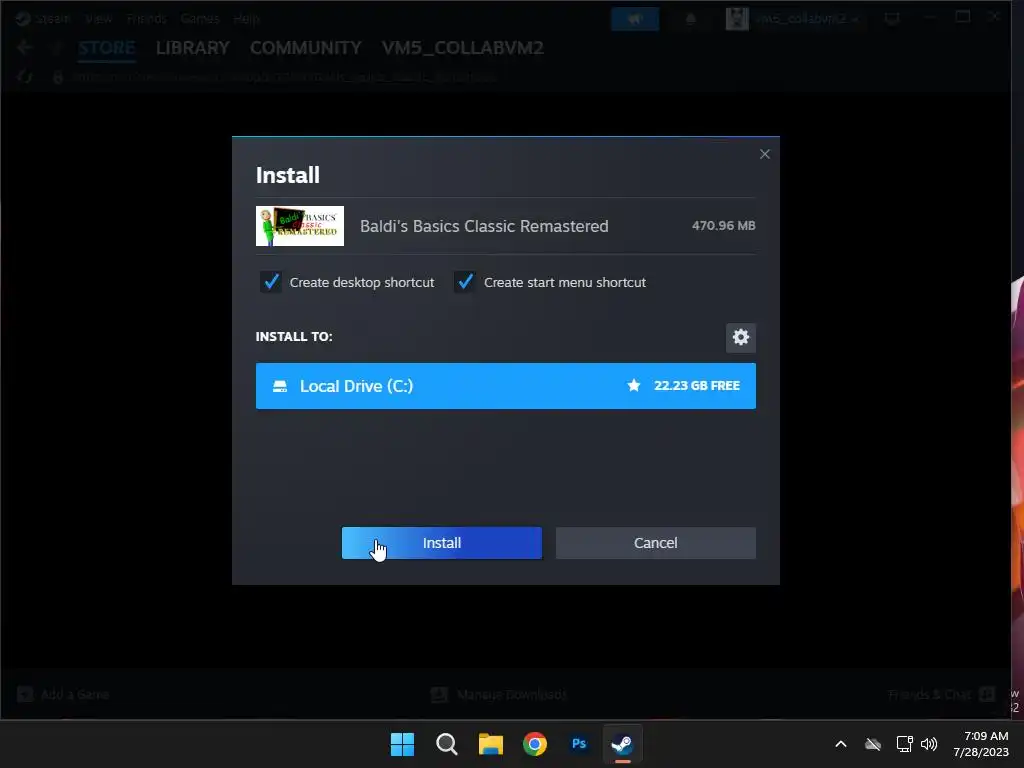Screen dimensions: 1024x768
Task: Click Steam URL address bar
Action: tap(284, 77)
